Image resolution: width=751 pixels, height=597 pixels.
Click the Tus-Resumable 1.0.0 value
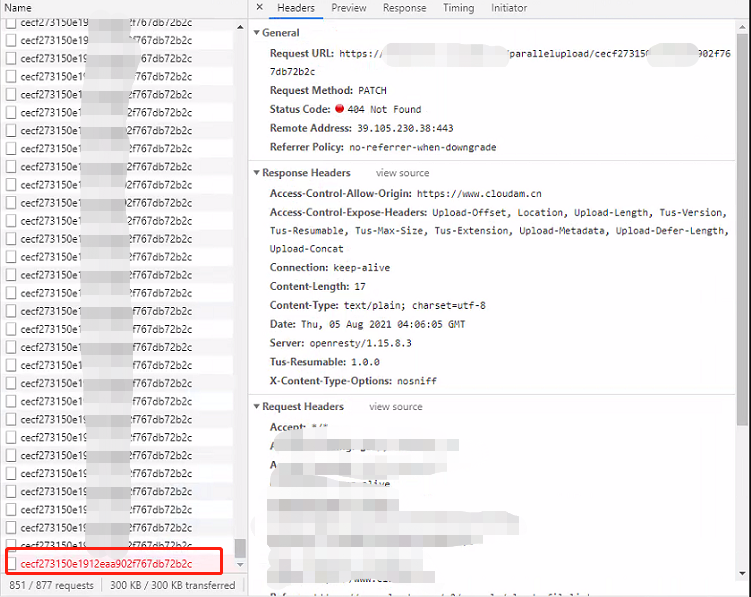click(365, 362)
